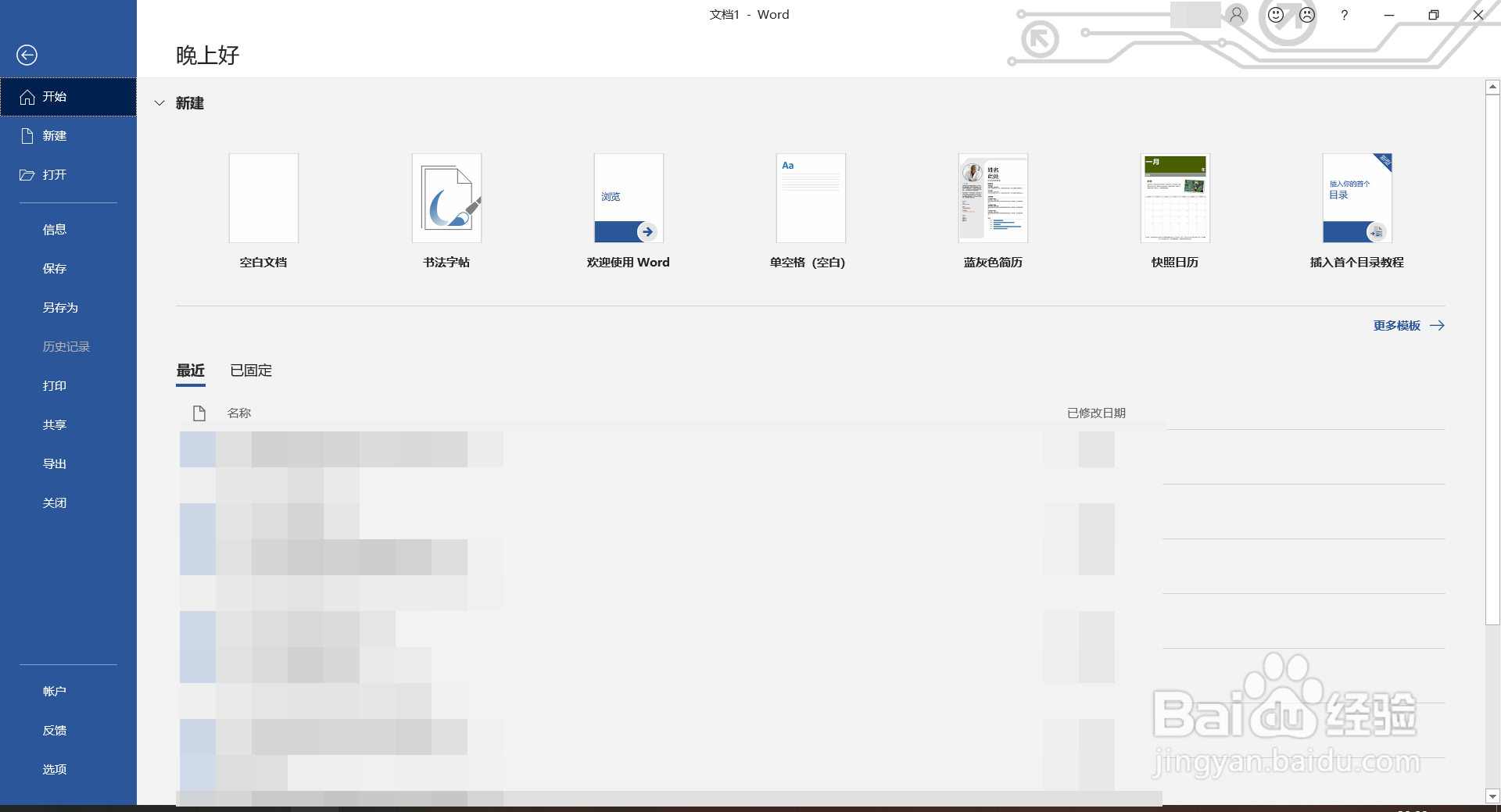The width and height of the screenshot is (1501, 812).
Task: Open 选项 to access Word Options
Action: pyautogui.click(x=54, y=769)
